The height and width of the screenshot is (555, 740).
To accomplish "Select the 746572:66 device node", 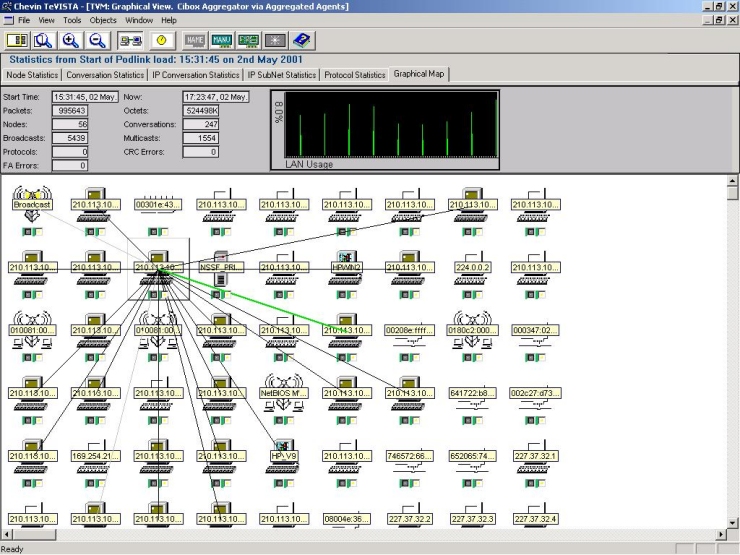I will coord(409,456).
